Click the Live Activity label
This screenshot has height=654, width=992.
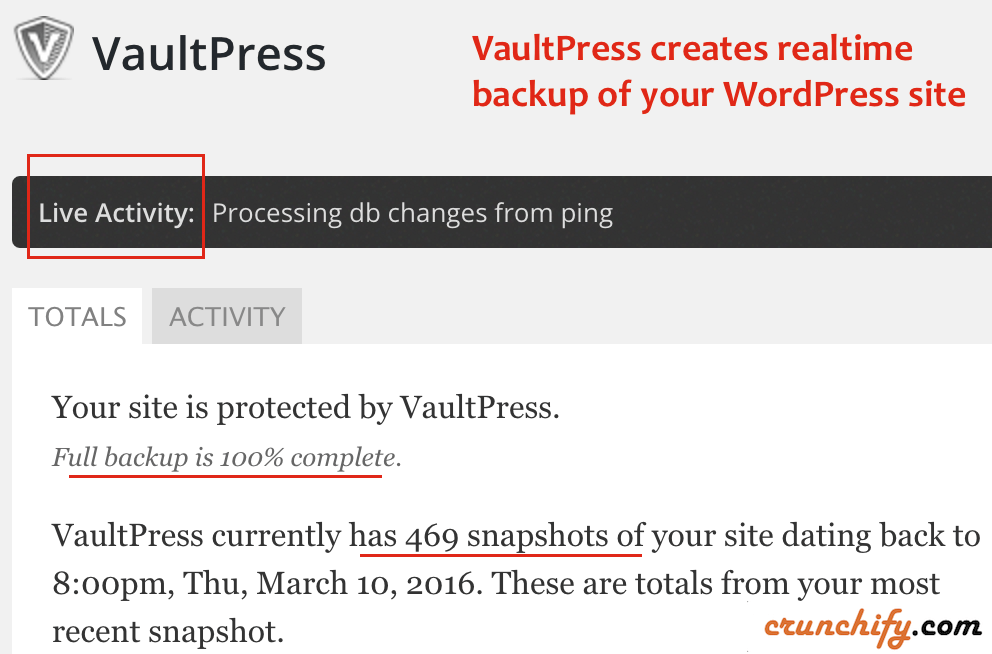pyautogui.click(x=116, y=213)
